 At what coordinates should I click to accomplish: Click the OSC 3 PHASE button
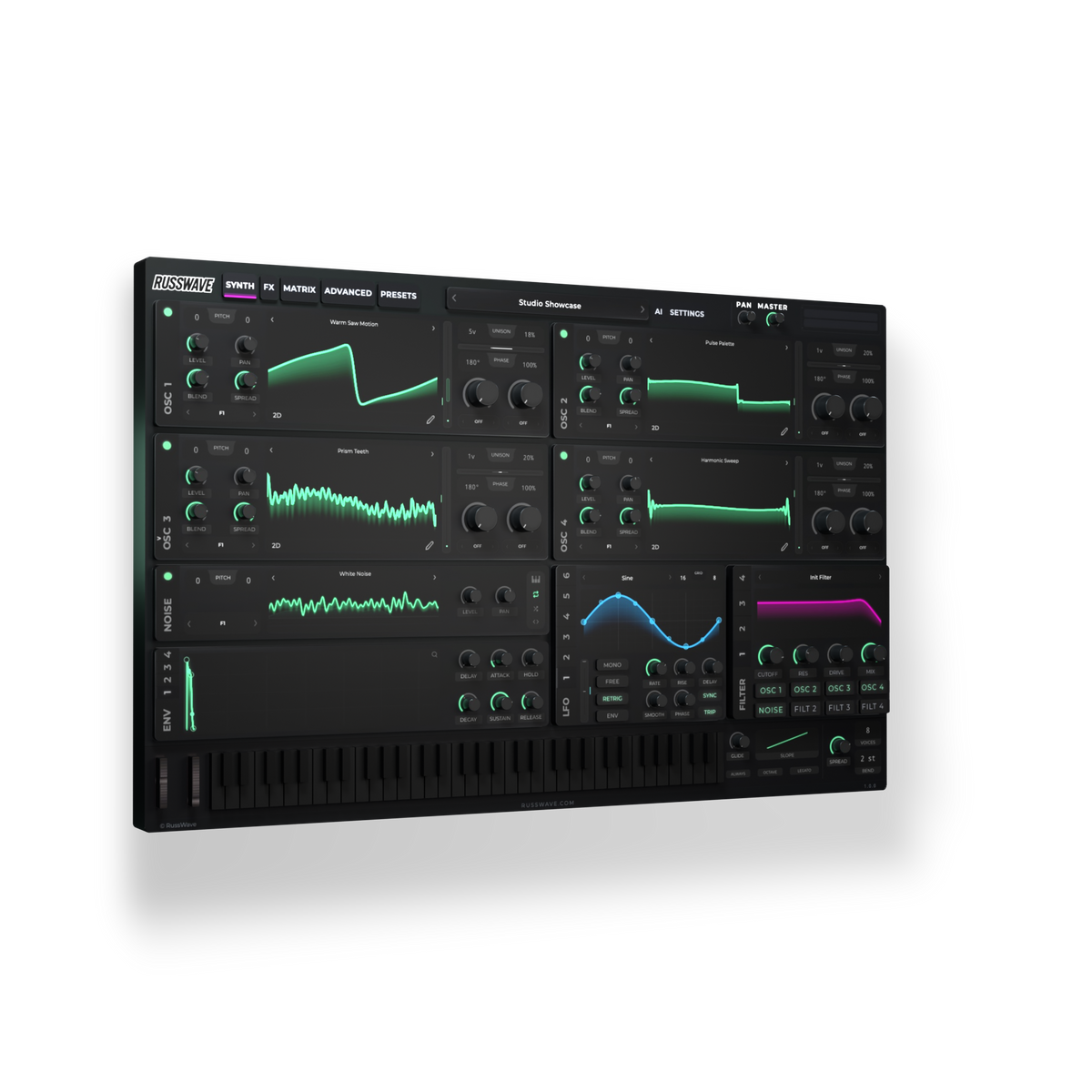point(500,484)
